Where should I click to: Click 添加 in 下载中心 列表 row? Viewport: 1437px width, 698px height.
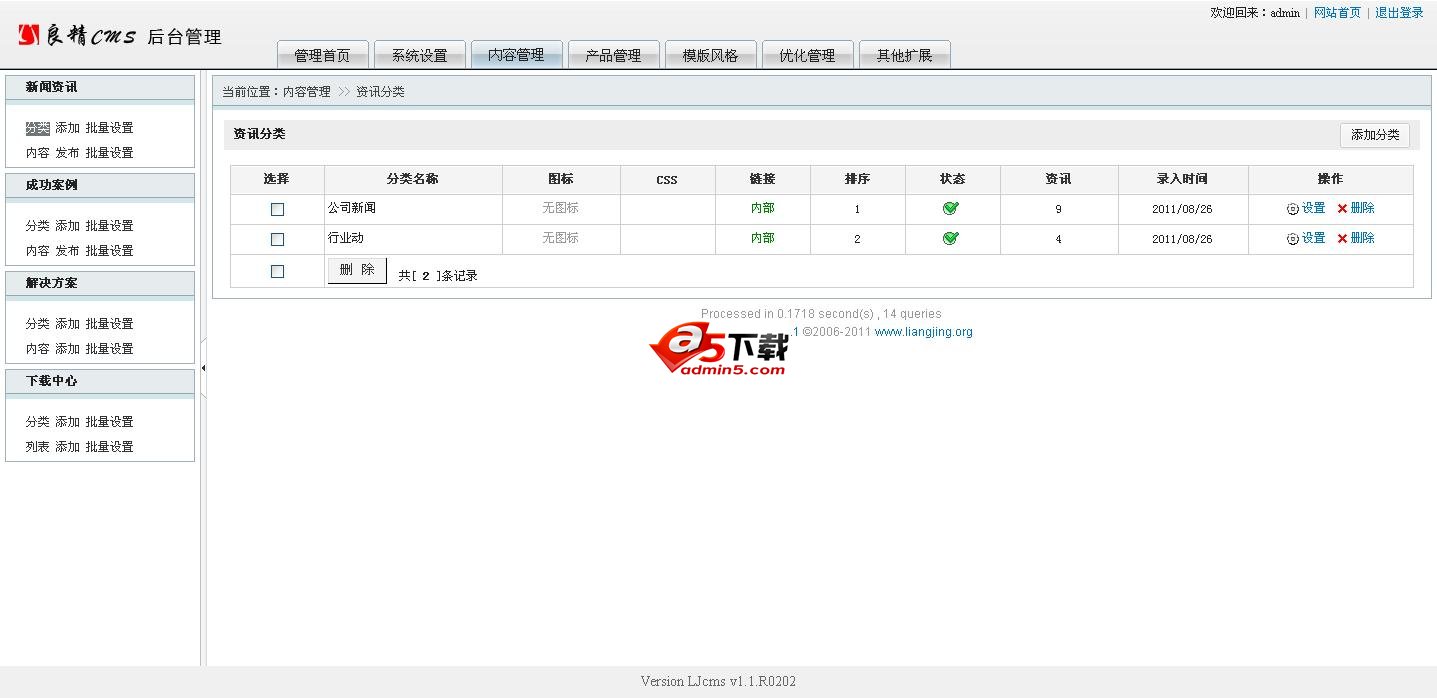pyautogui.click(x=67, y=447)
